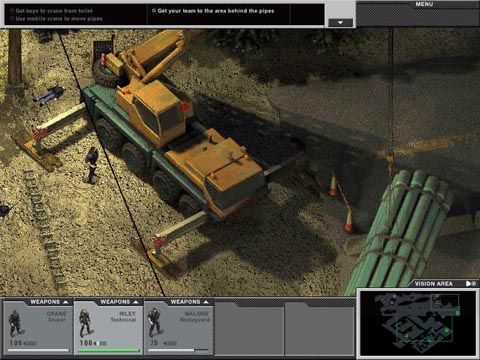This screenshot has width=480, height=360.
Task: Select Crane the Sniper portrait
Action: (15, 323)
